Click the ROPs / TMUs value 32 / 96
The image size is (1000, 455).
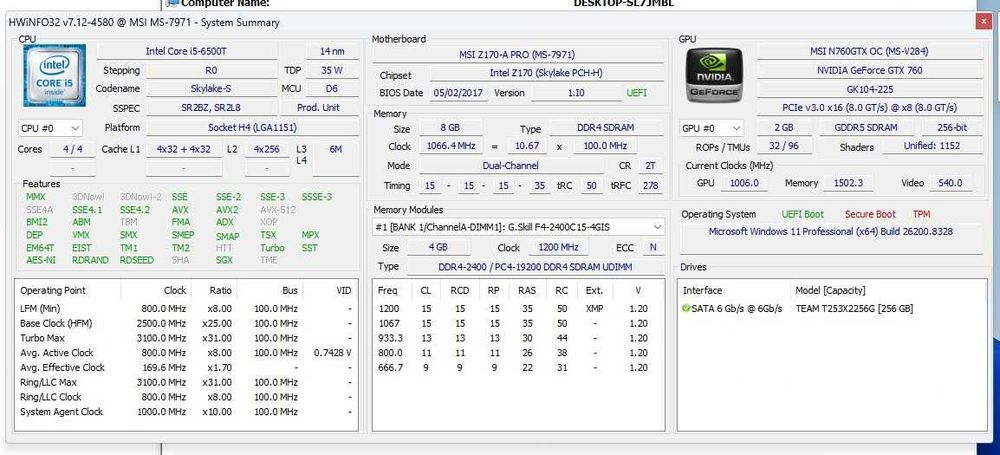(784, 146)
